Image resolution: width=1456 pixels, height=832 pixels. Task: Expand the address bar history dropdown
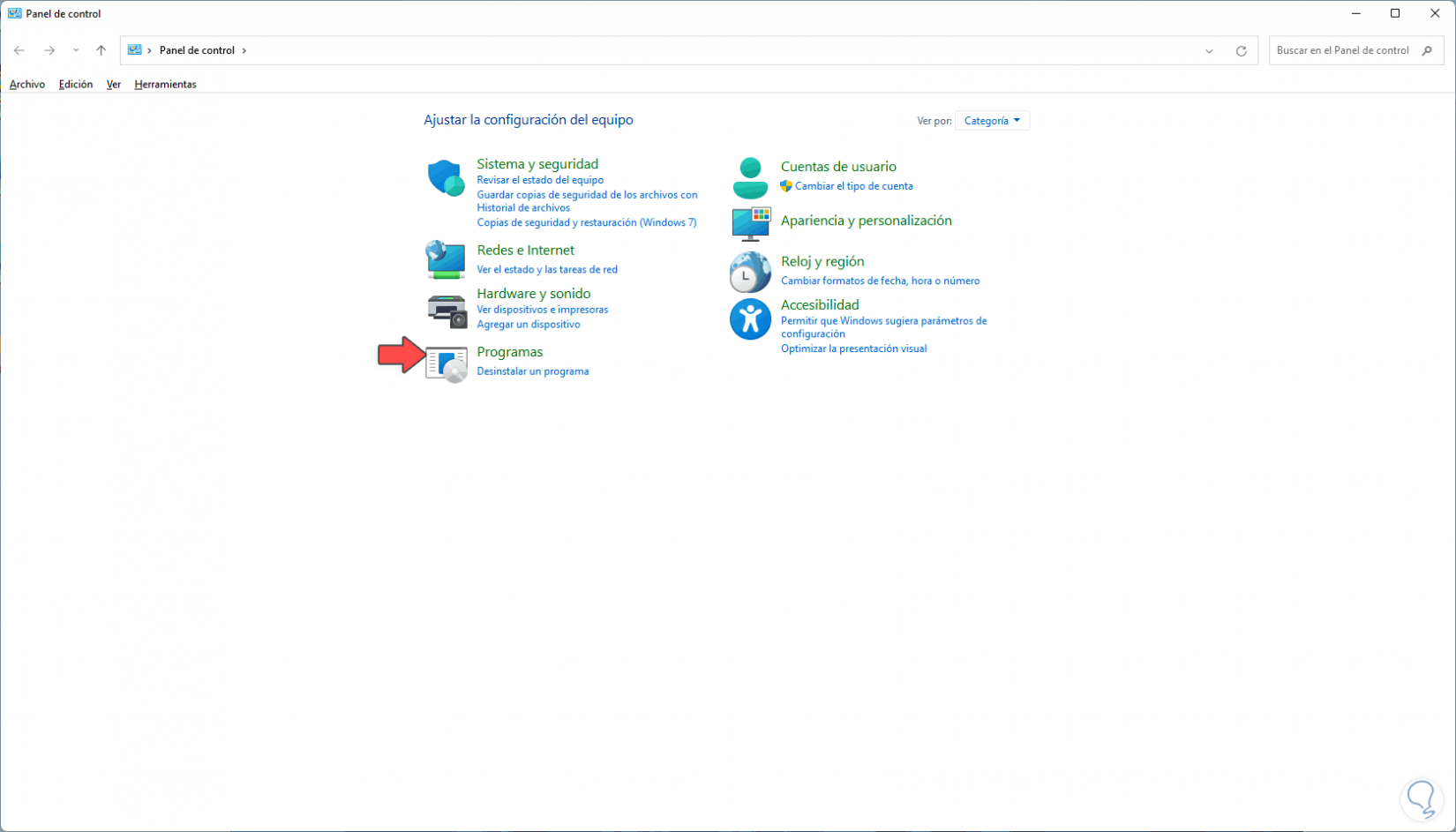1209,51
